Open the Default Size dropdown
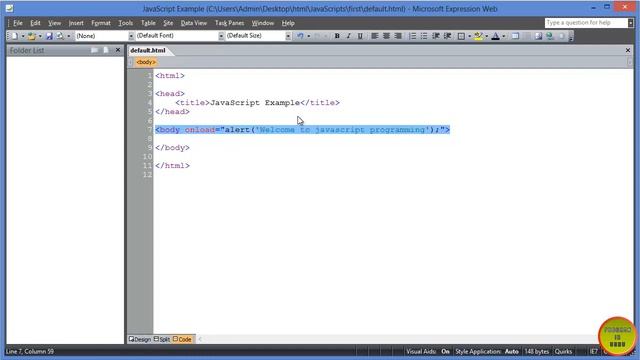The width and height of the screenshot is (640, 360). (288, 36)
